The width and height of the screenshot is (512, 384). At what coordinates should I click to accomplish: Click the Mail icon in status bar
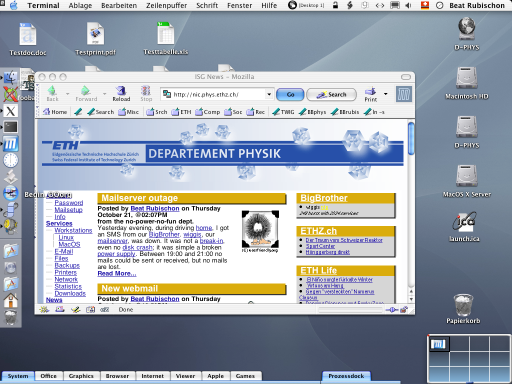[60, 310]
